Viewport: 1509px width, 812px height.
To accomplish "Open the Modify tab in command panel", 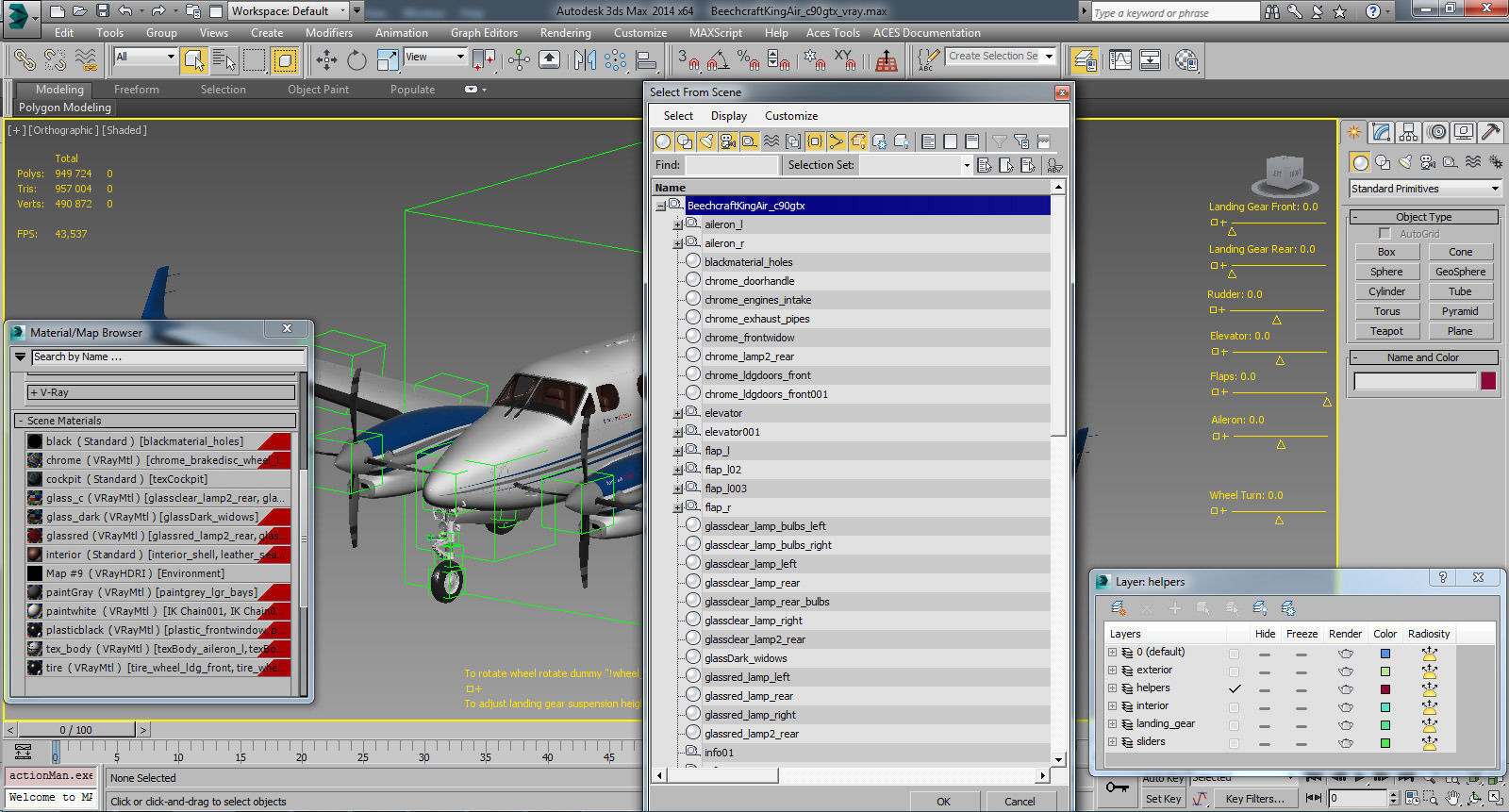I will pos(1382,132).
